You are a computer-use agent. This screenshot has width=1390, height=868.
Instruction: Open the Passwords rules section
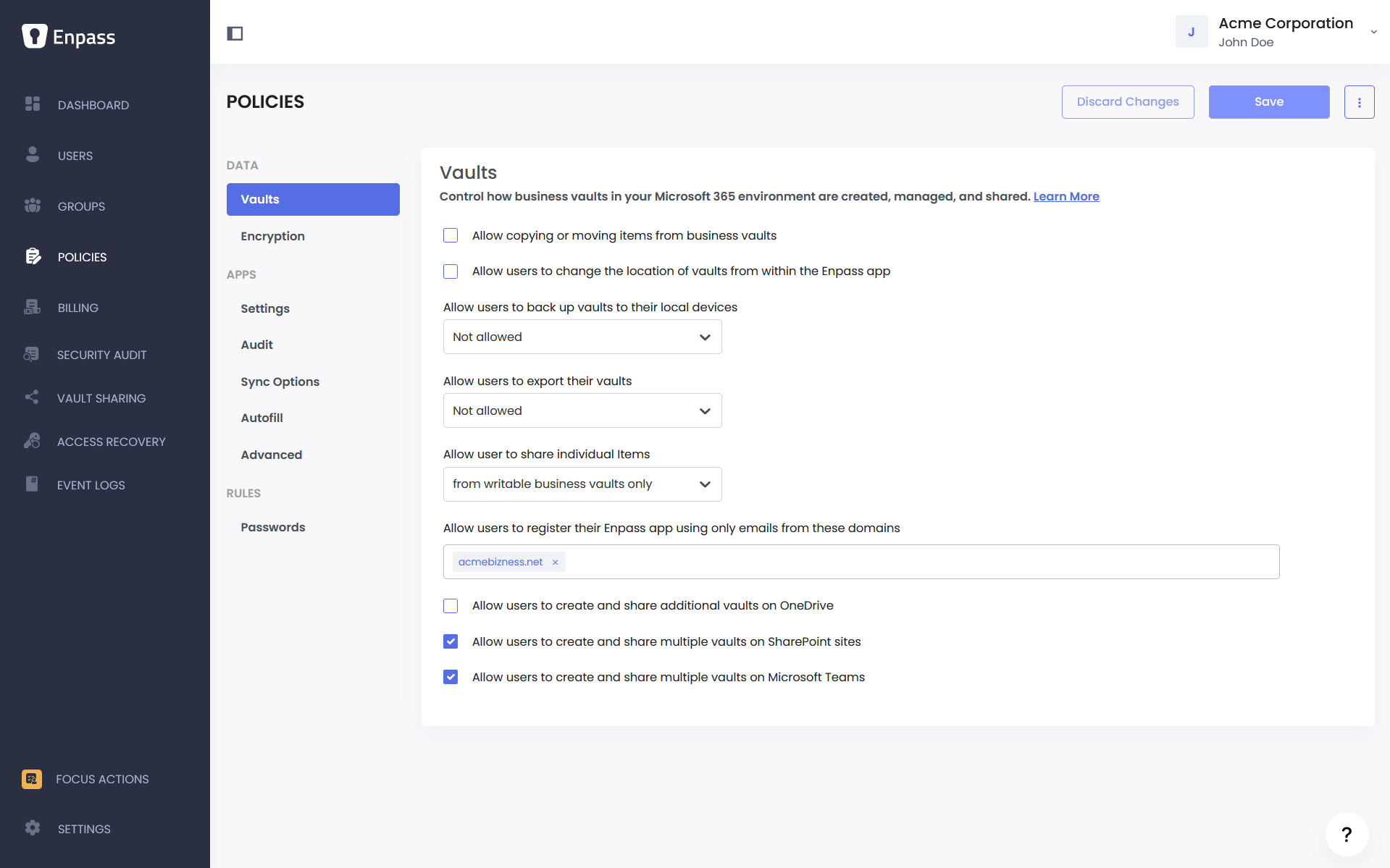coord(273,527)
